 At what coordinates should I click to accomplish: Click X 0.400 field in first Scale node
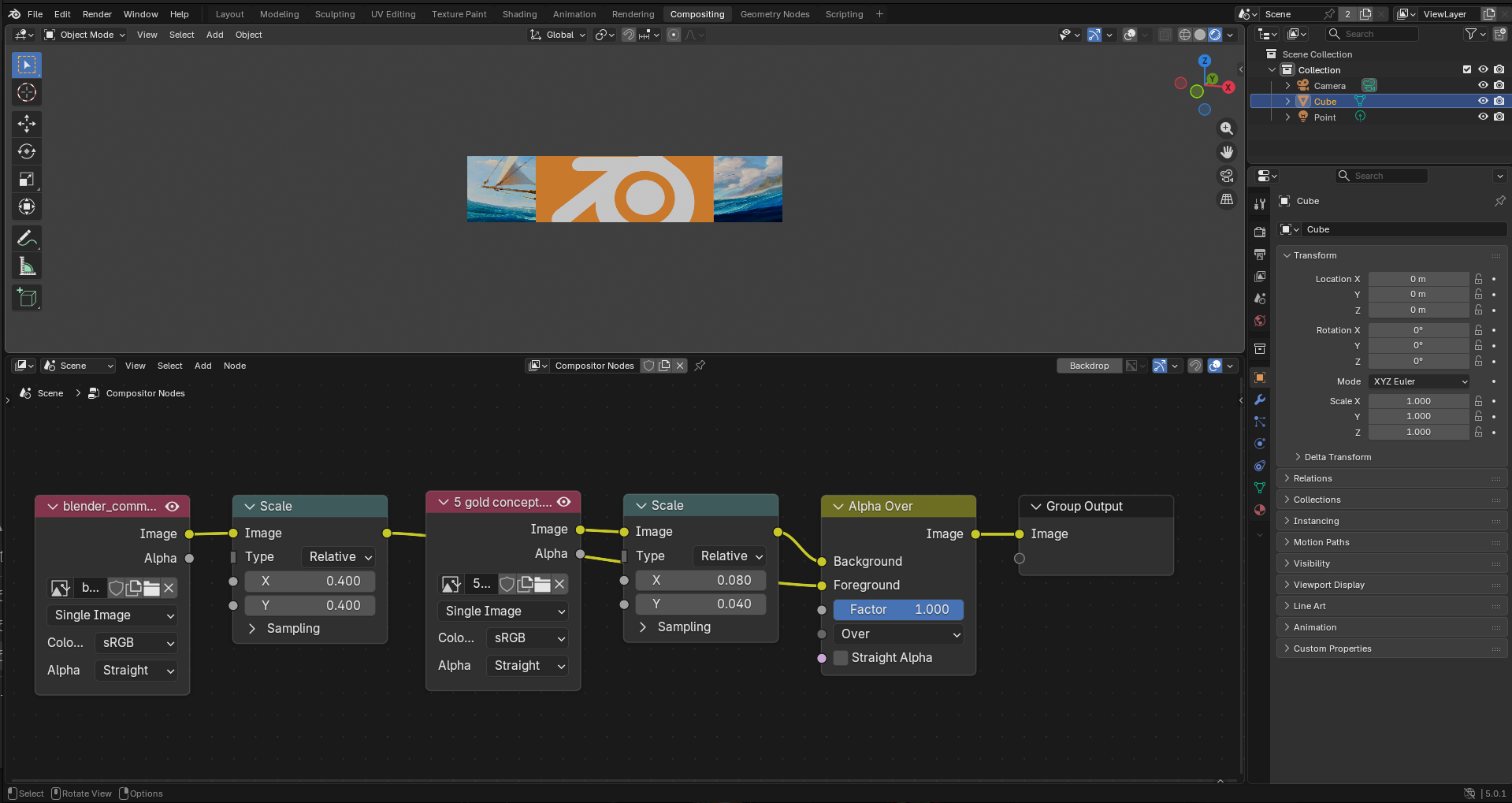(x=310, y=582)
